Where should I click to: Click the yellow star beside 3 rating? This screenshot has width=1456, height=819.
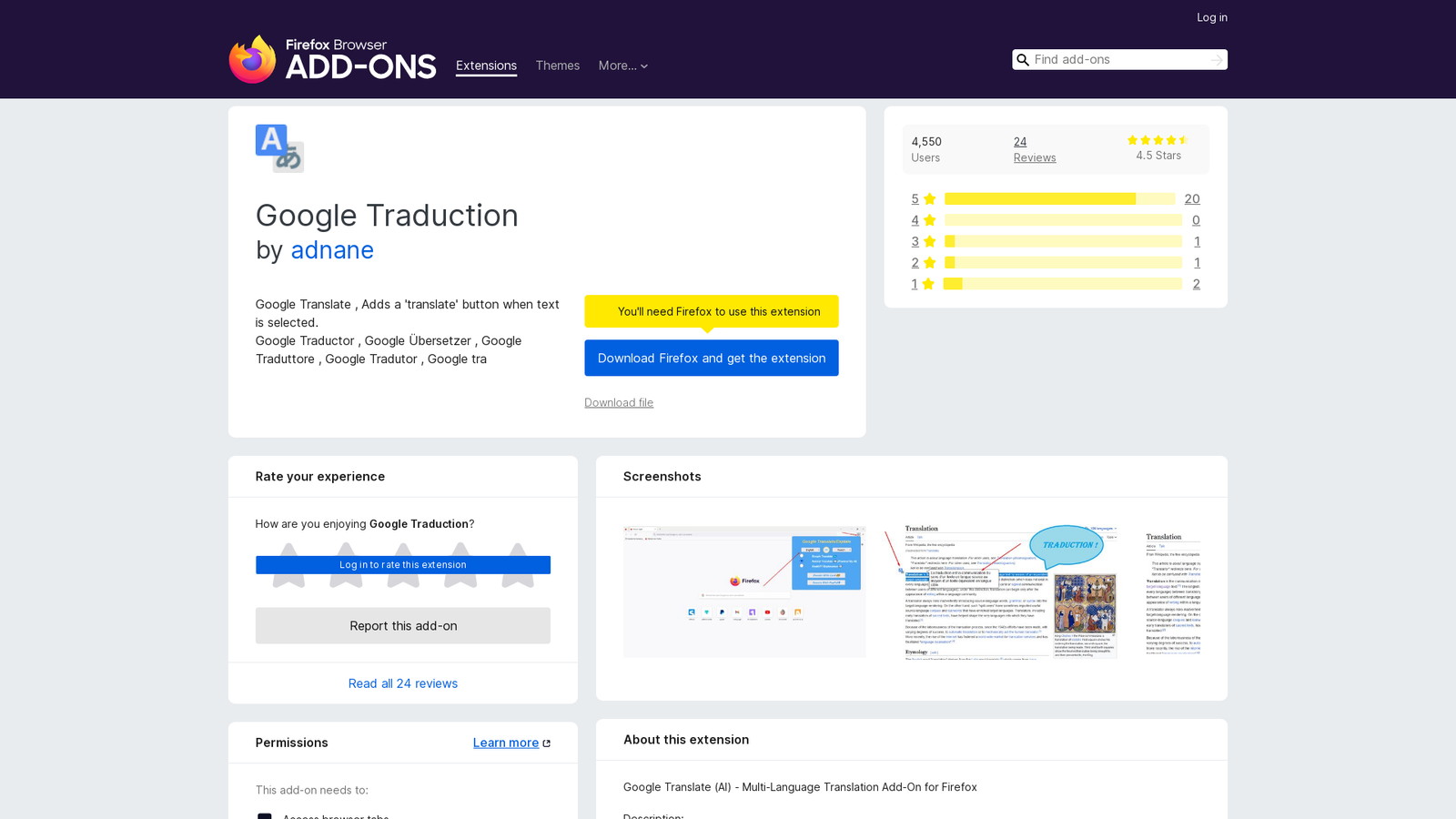(x=929, y=241)
